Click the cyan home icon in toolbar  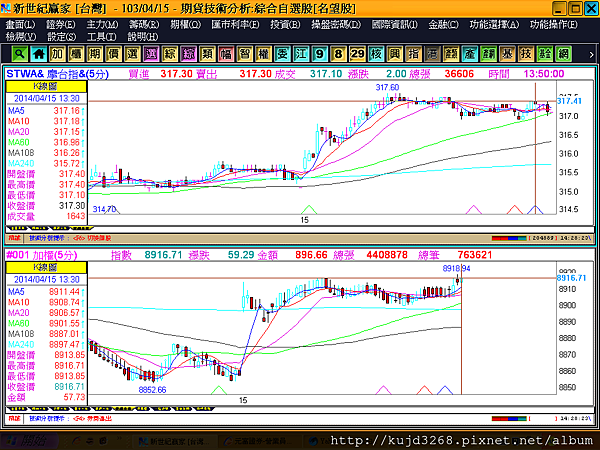click(38, 54)
